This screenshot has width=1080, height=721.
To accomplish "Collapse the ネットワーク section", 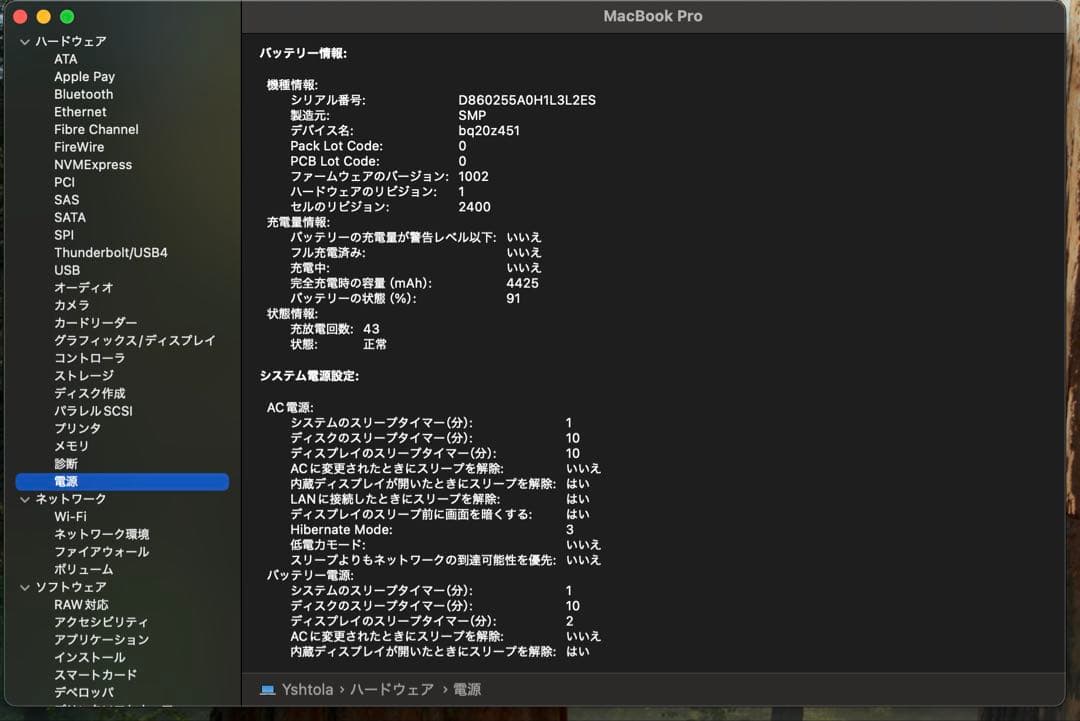I will [24, 498].
